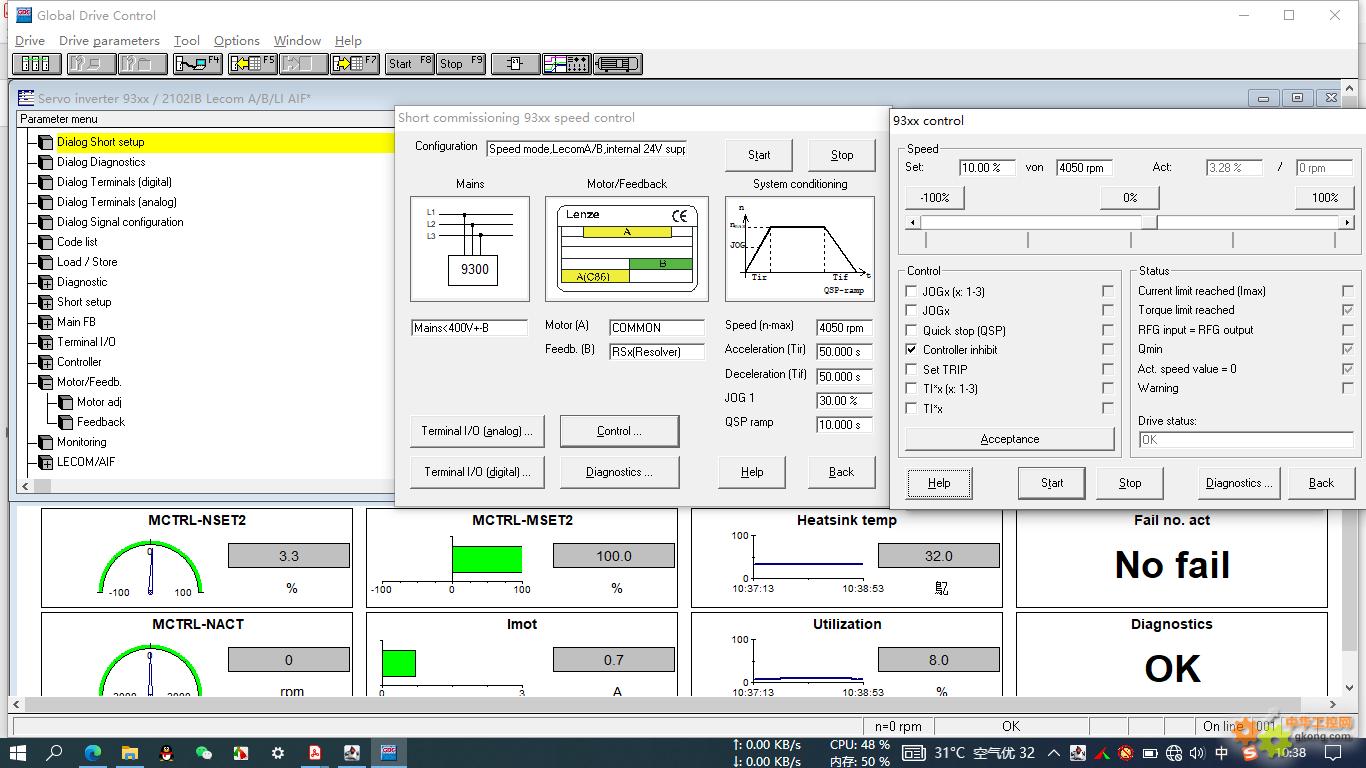Expand the Controller tree node
The height and width of the screenshot is (768, 1366).
point(46,362)
